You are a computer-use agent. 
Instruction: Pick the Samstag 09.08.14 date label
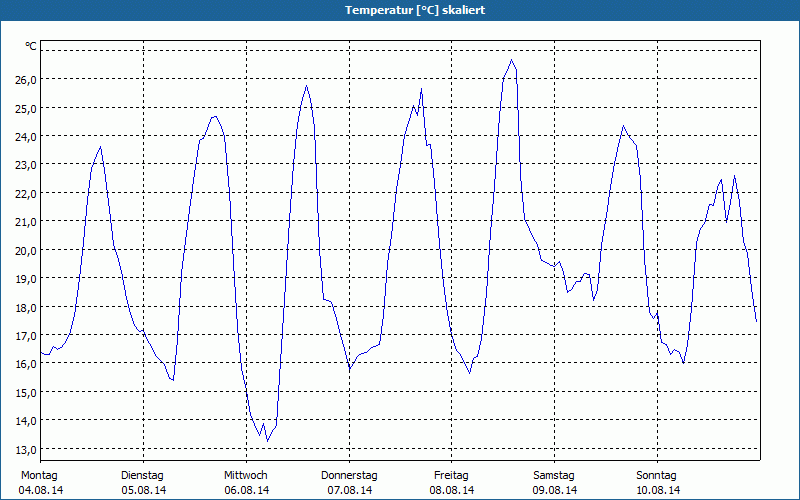point(554,483)
